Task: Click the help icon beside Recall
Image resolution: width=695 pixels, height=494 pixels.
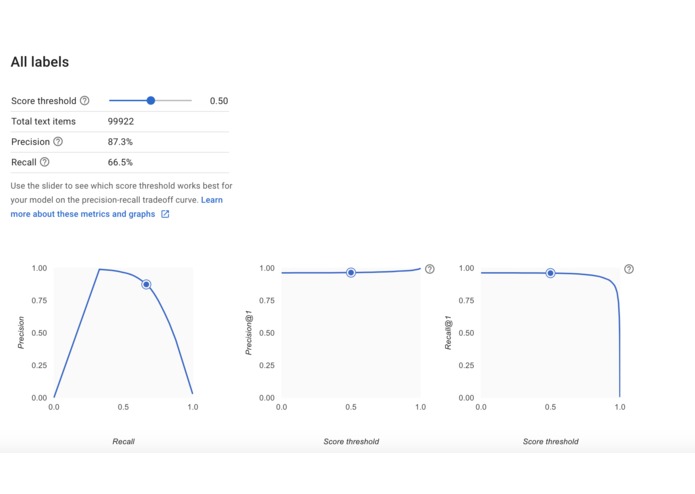Action: (x=44, y=162)
